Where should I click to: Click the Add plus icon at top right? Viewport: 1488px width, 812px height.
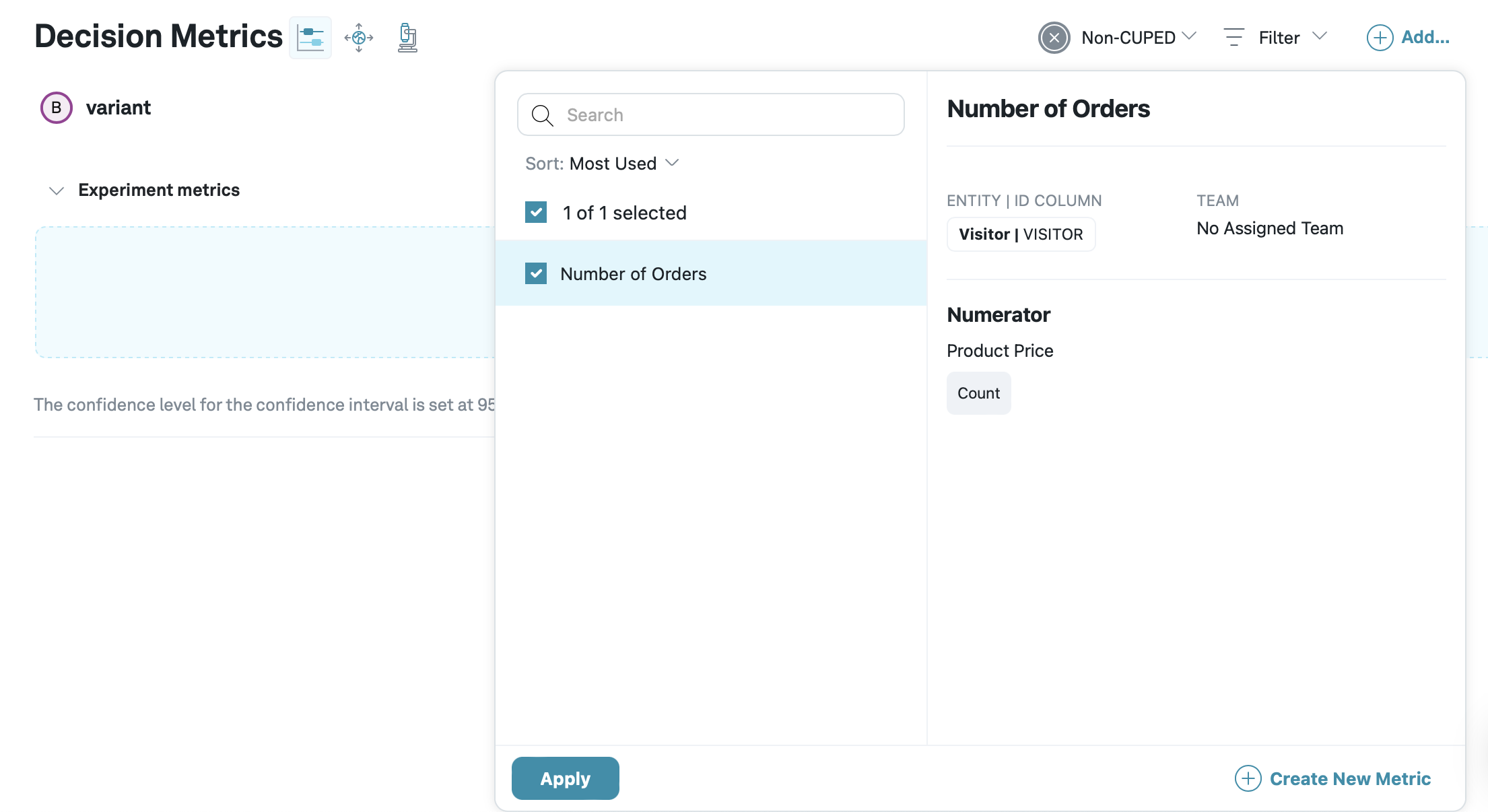1379,38
